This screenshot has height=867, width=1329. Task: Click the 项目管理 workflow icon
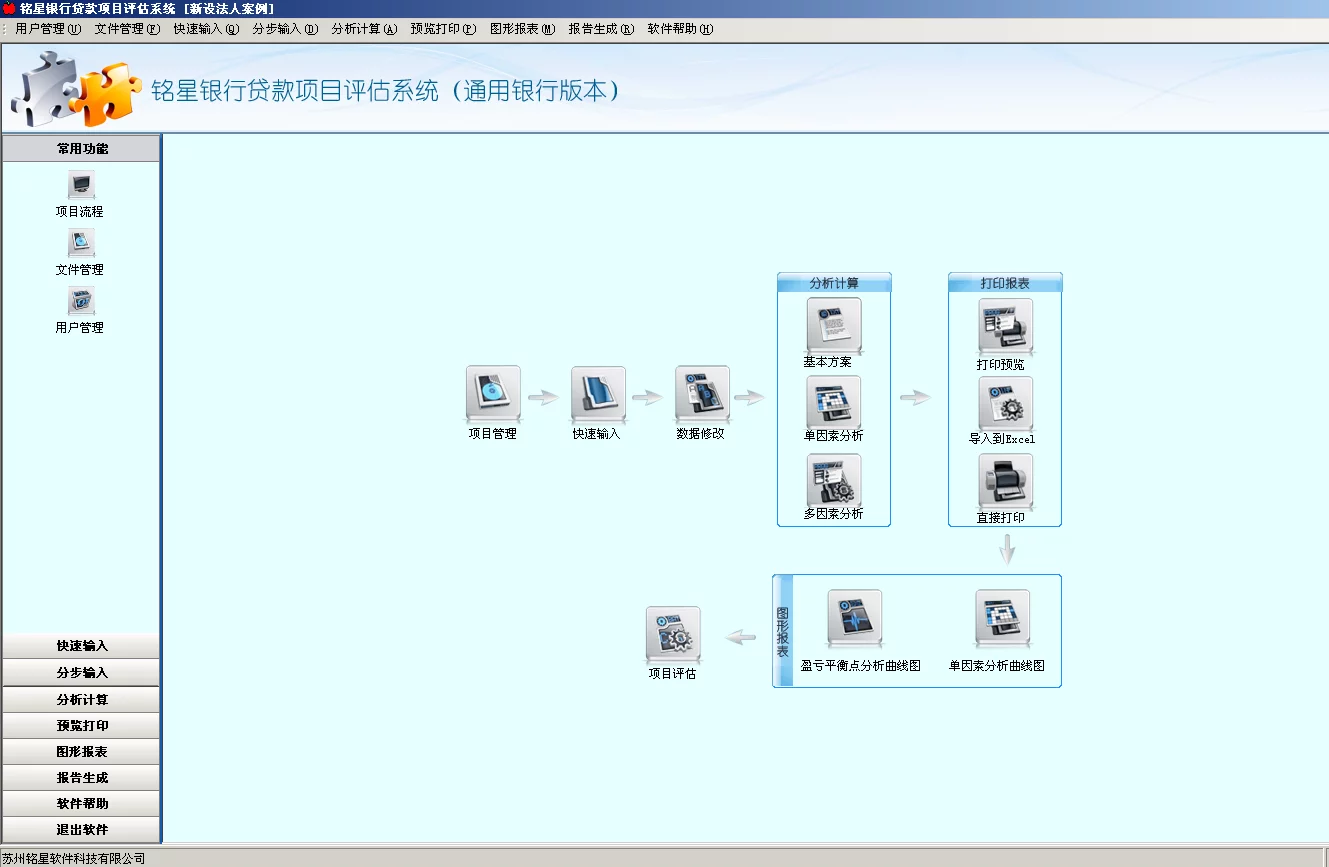point(493,393)
